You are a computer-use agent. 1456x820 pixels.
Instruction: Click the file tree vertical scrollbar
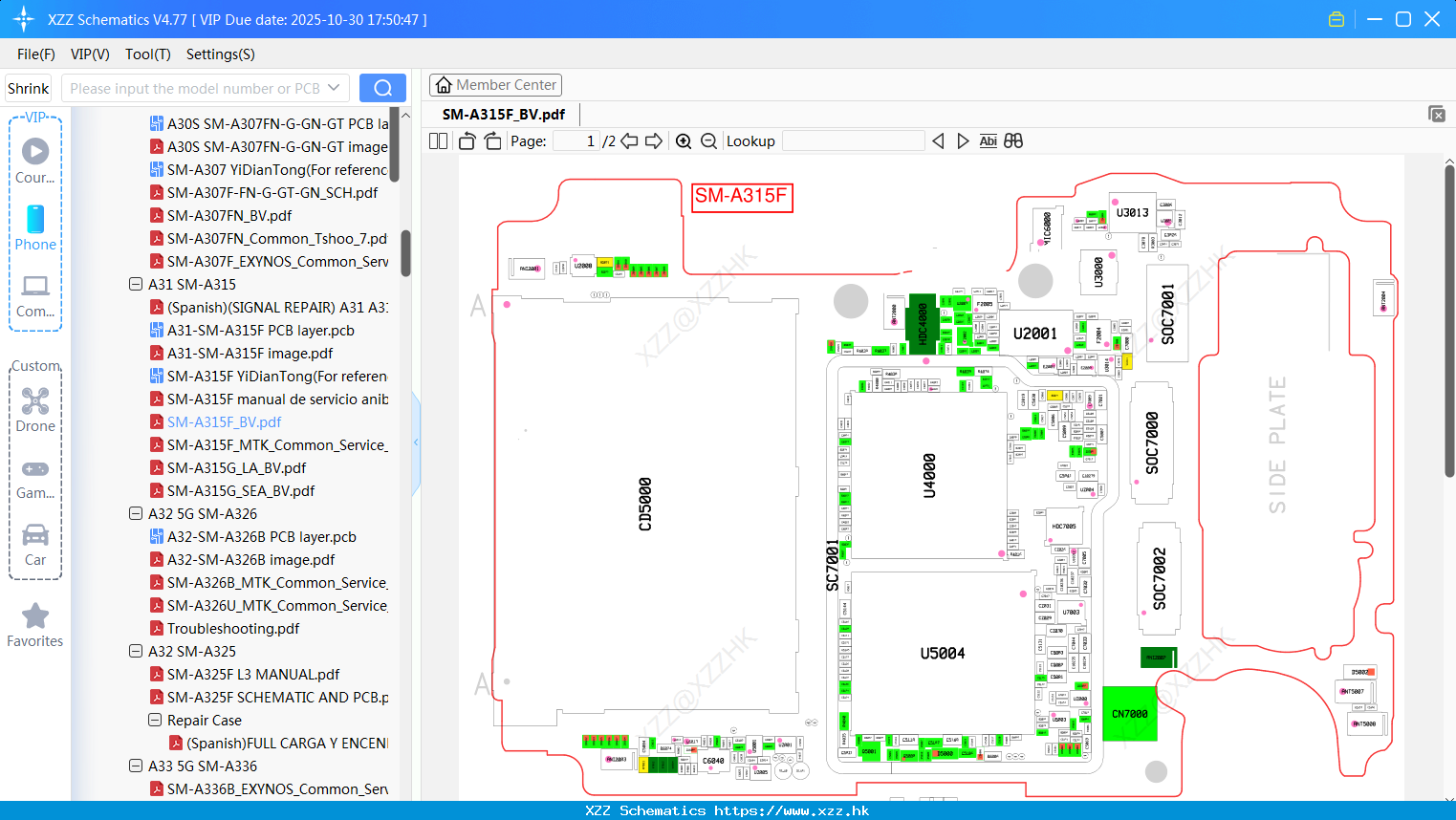click(406, 252)
